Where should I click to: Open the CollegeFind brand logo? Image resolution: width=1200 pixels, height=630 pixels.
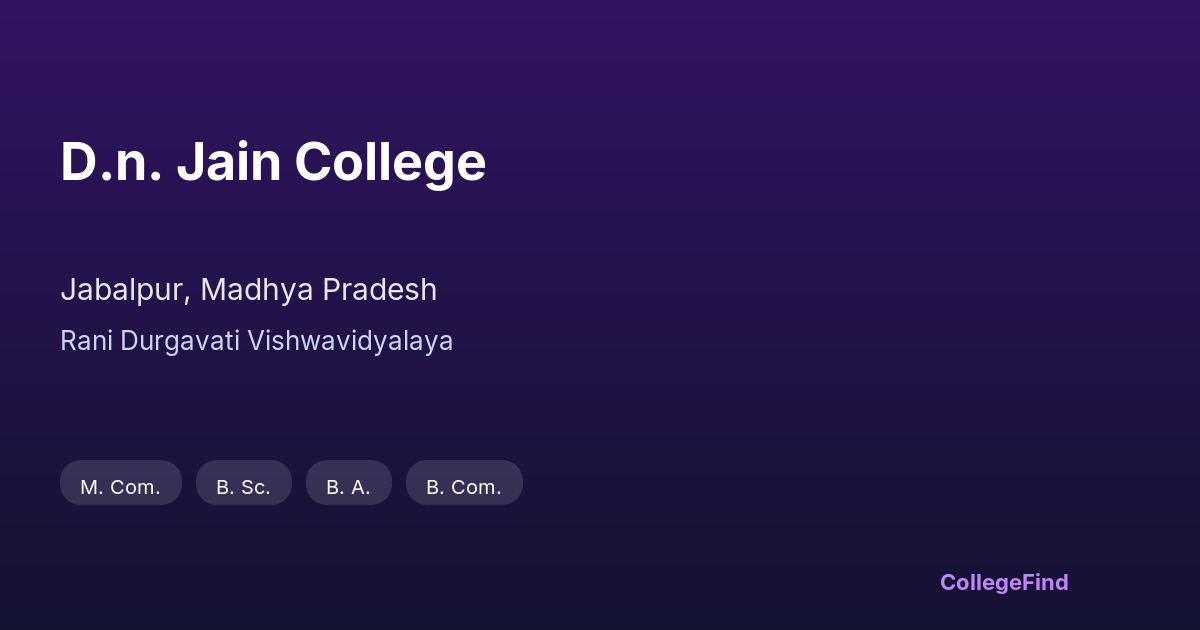click(x=1003, y=582)
